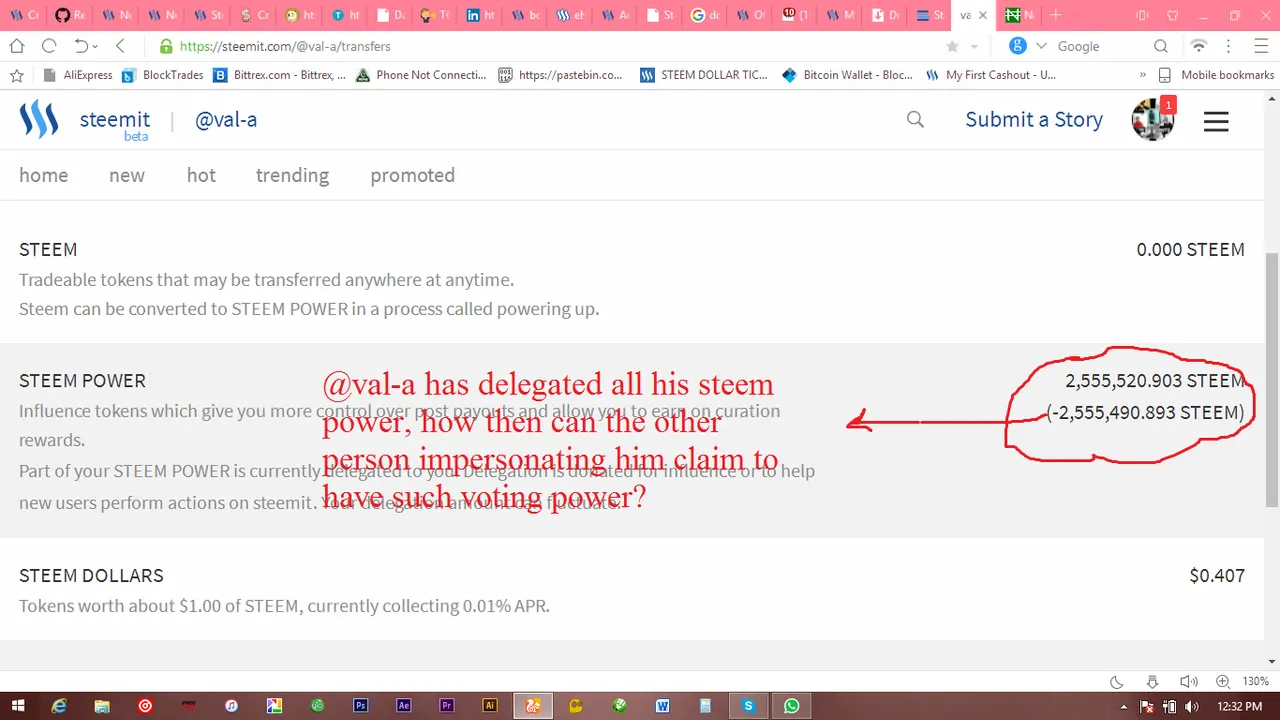
Task: Switch to the hot posts tab
Action: 201,175
